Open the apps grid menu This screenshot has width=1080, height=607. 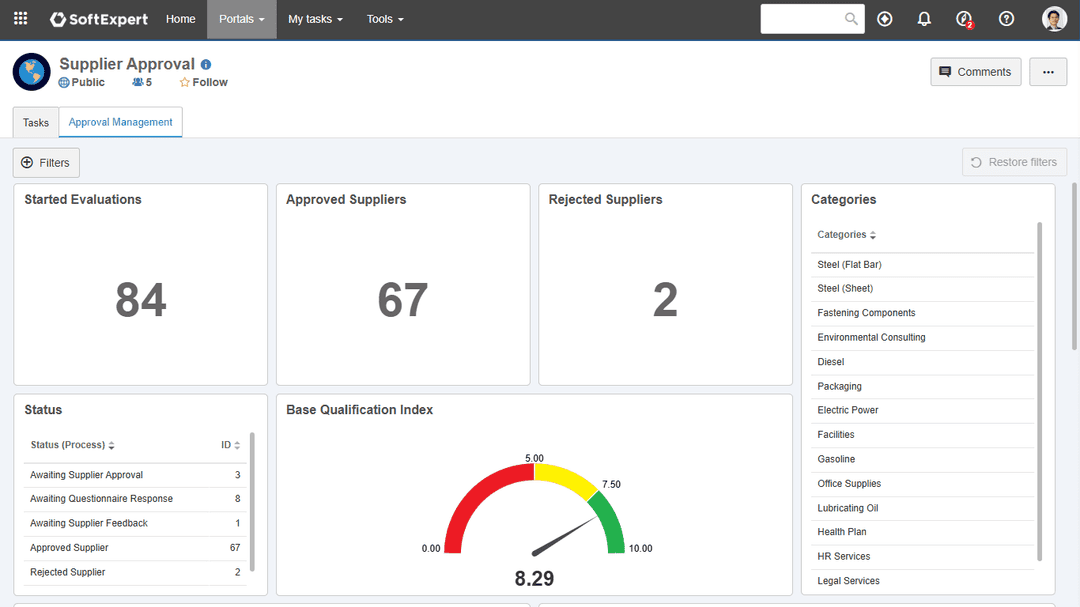click(20, 19)
